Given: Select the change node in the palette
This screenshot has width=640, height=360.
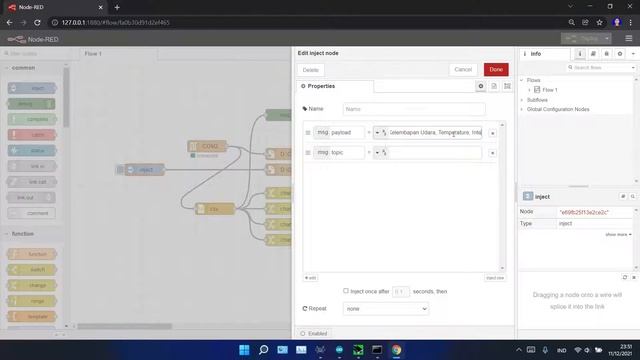Looking at the screenshot, I should [32, 285].
